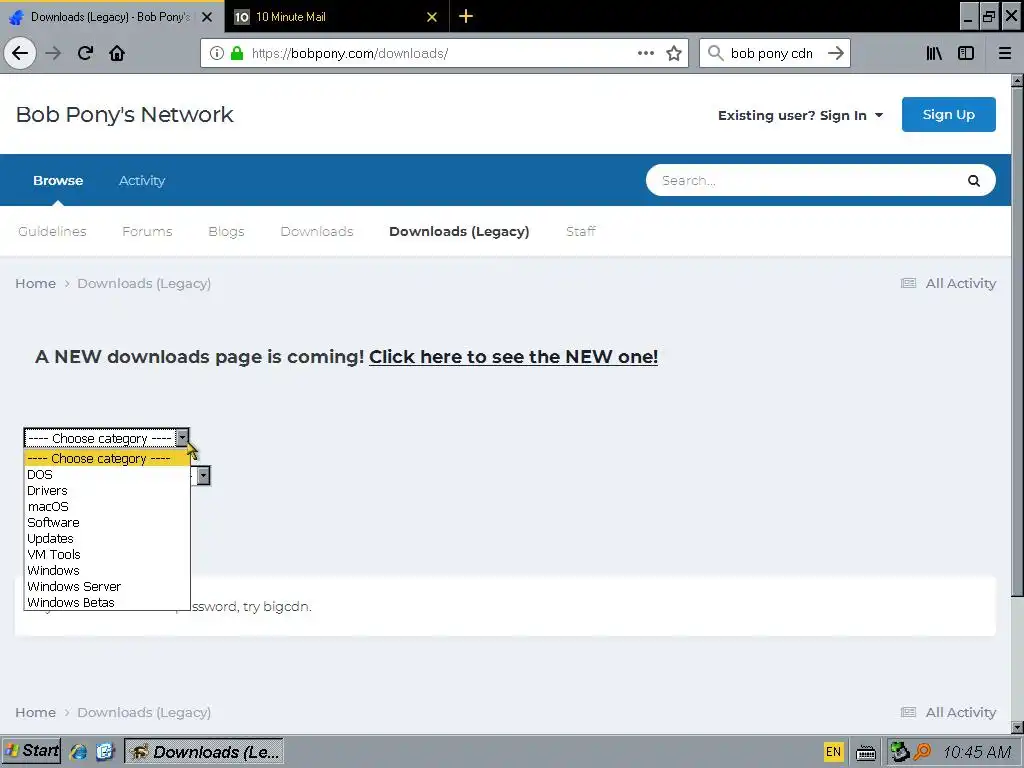
Task: Open the Library icon in toolbar
Action: [x=934, y=53]
